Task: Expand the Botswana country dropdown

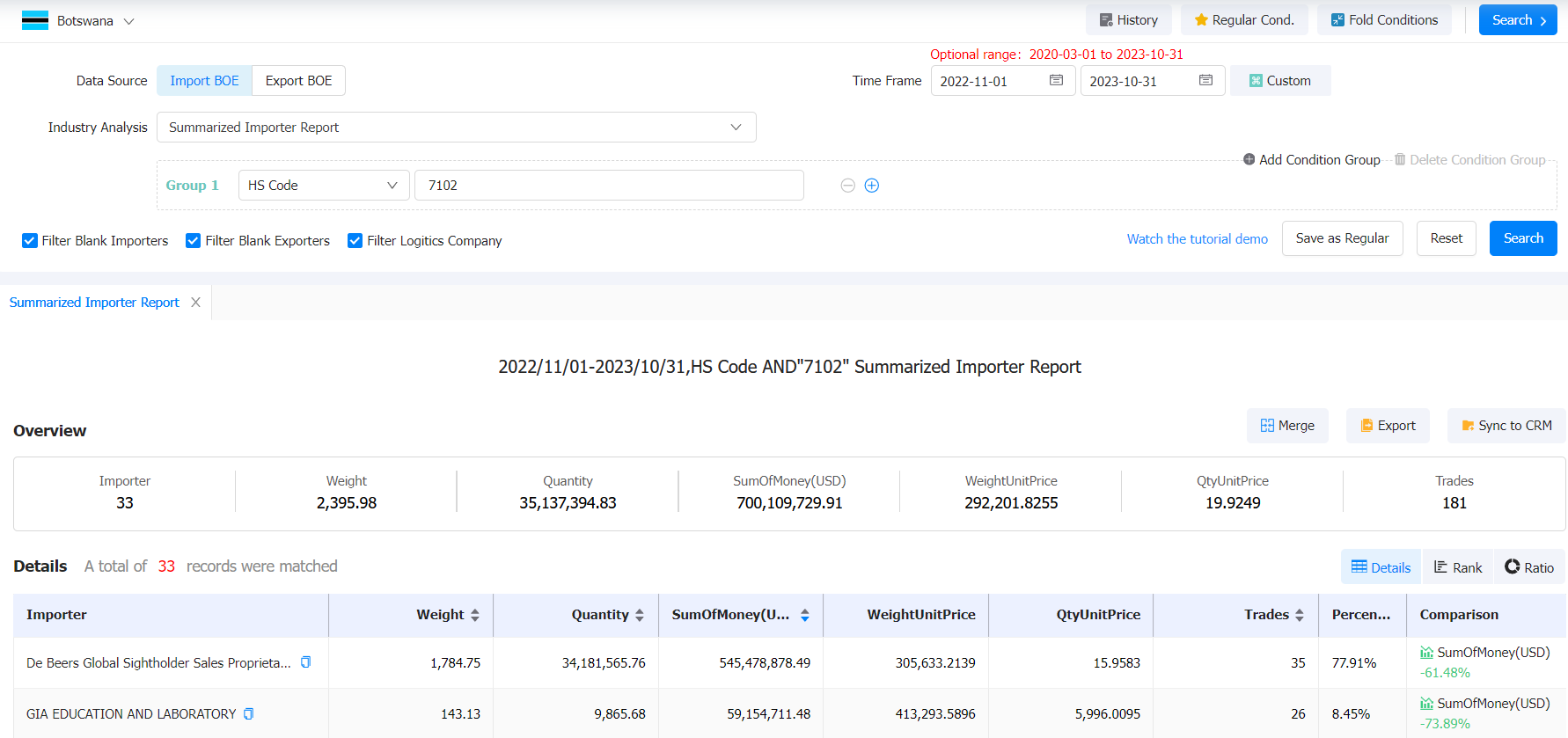Action: point(128,21)
